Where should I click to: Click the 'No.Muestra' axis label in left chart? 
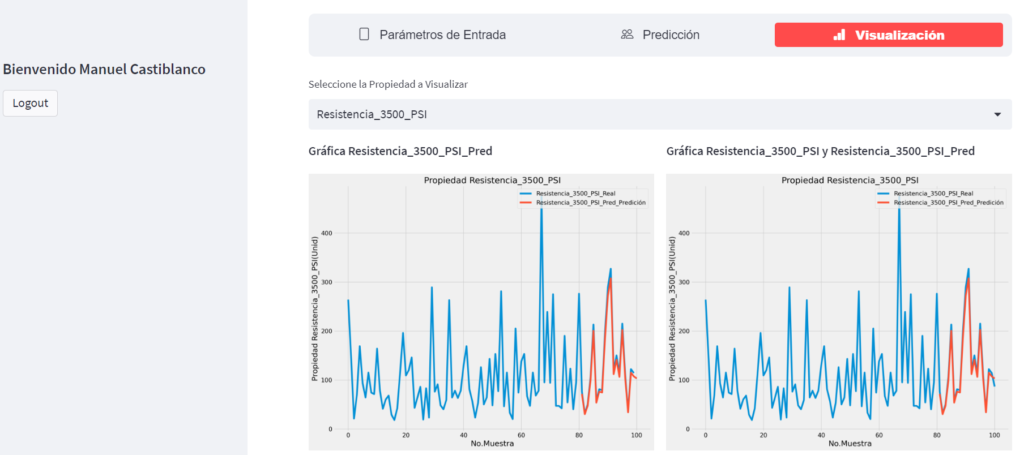tap(492, 443)
